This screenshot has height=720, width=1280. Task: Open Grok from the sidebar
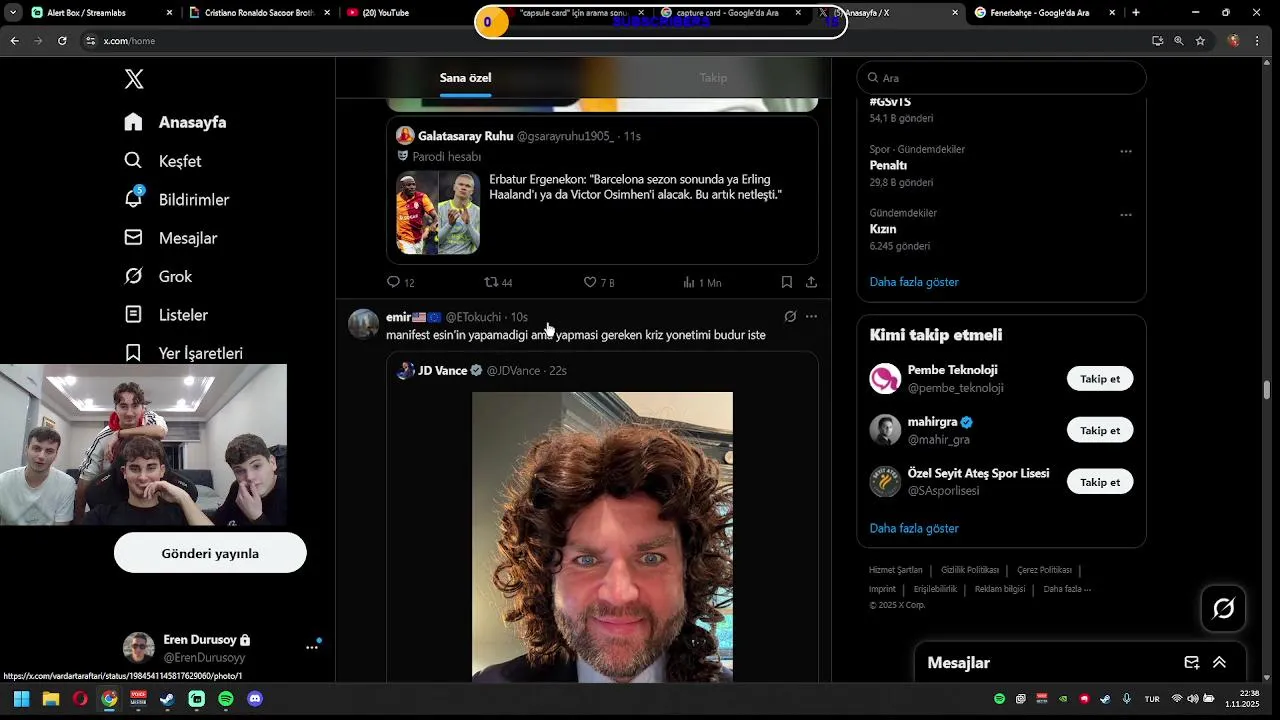(158, 276)
